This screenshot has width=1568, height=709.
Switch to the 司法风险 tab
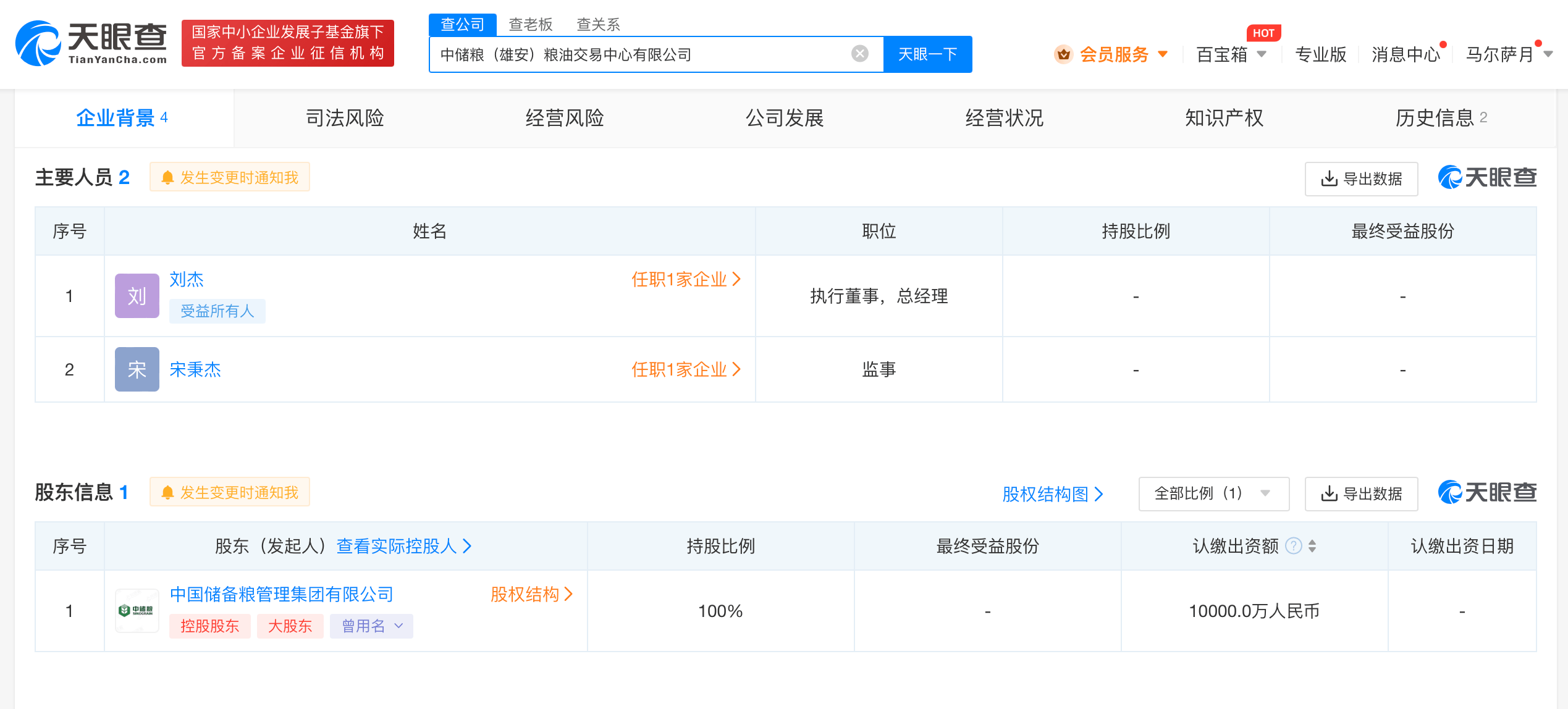pyautogui.click(x=345, y=117)
